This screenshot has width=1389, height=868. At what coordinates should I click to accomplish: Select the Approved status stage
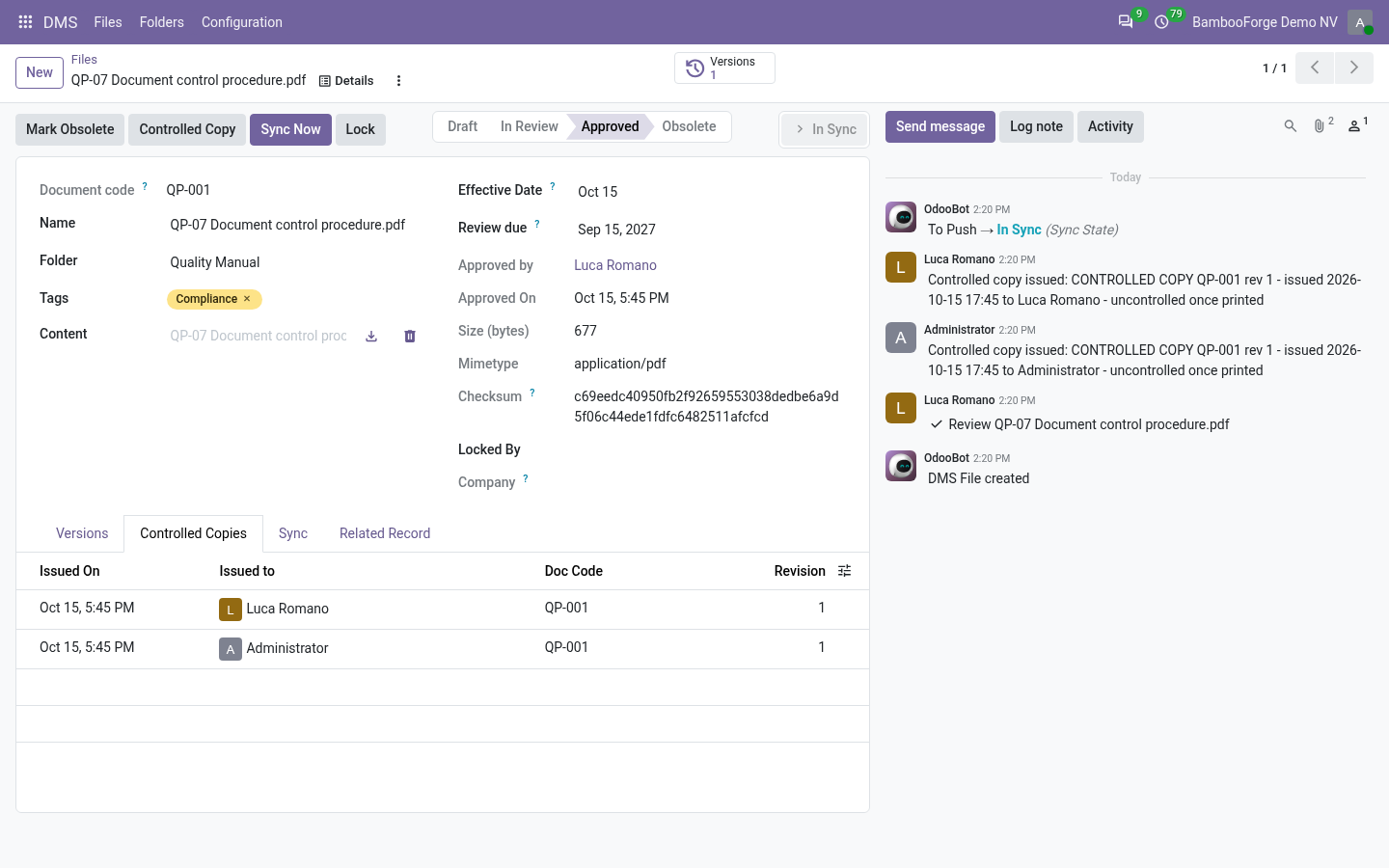pos(610,126)
